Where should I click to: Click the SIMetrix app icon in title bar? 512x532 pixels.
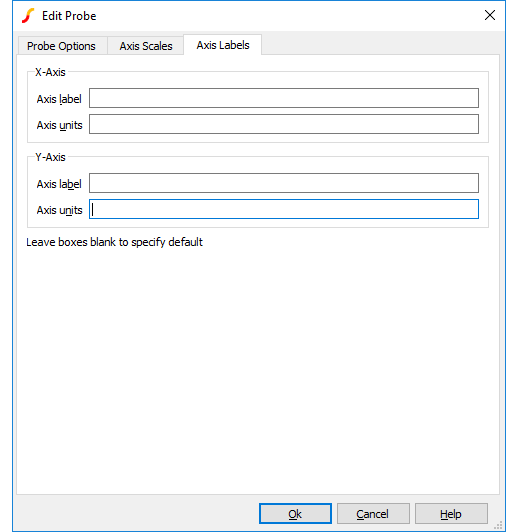28,16
